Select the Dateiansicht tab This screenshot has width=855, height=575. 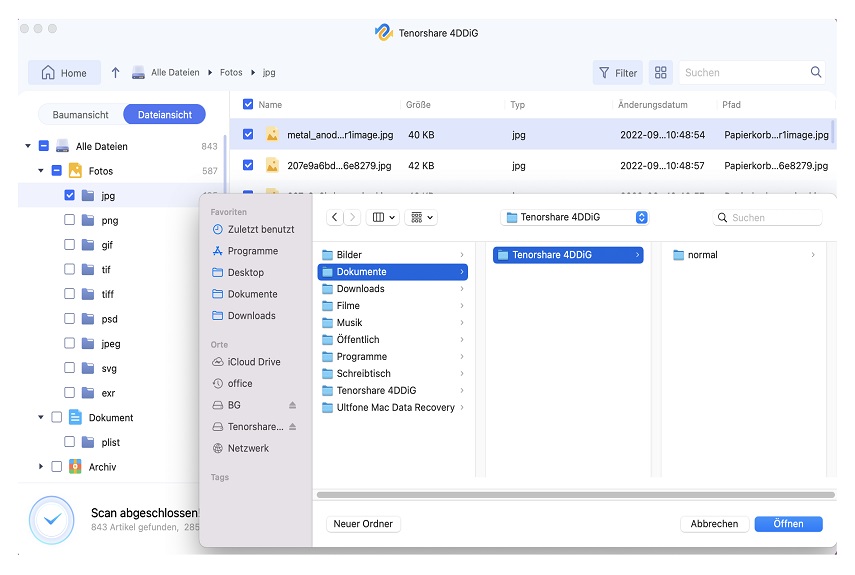pos(165,115)
